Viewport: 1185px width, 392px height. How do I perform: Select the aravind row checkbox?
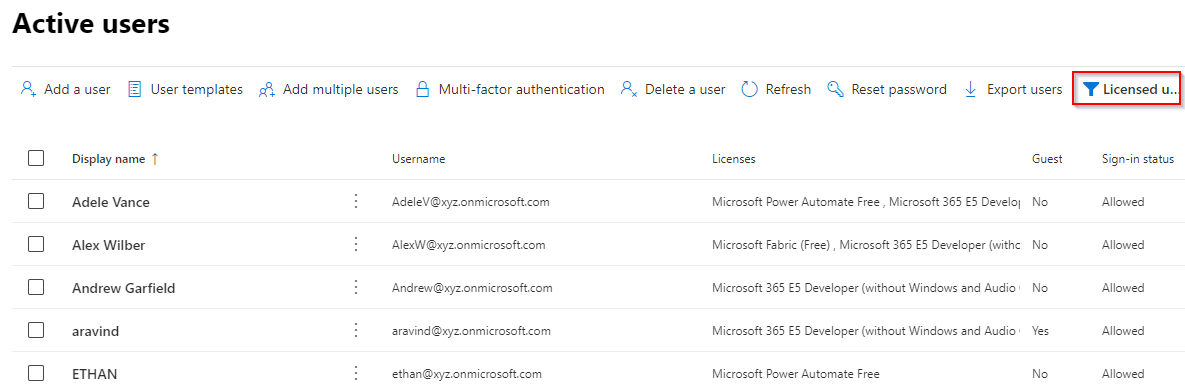(x=36, y=330)
